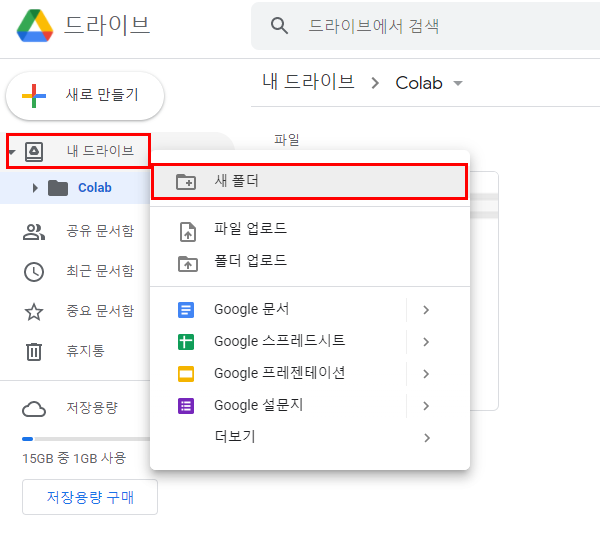Click the 파일 section heading
This screenshot has height=544, width=600.
pyautogui.click(x=287, y=140)
